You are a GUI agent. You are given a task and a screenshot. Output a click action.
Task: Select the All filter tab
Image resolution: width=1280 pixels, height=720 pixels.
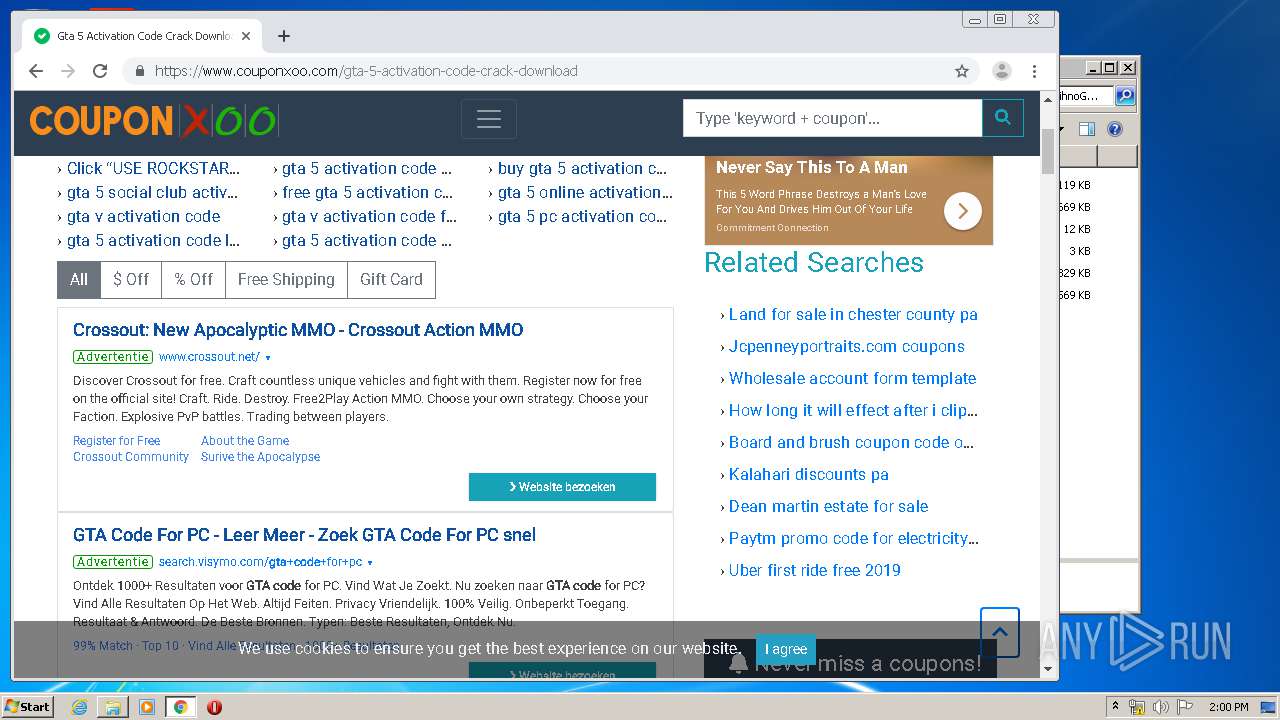tap(79, 280)
